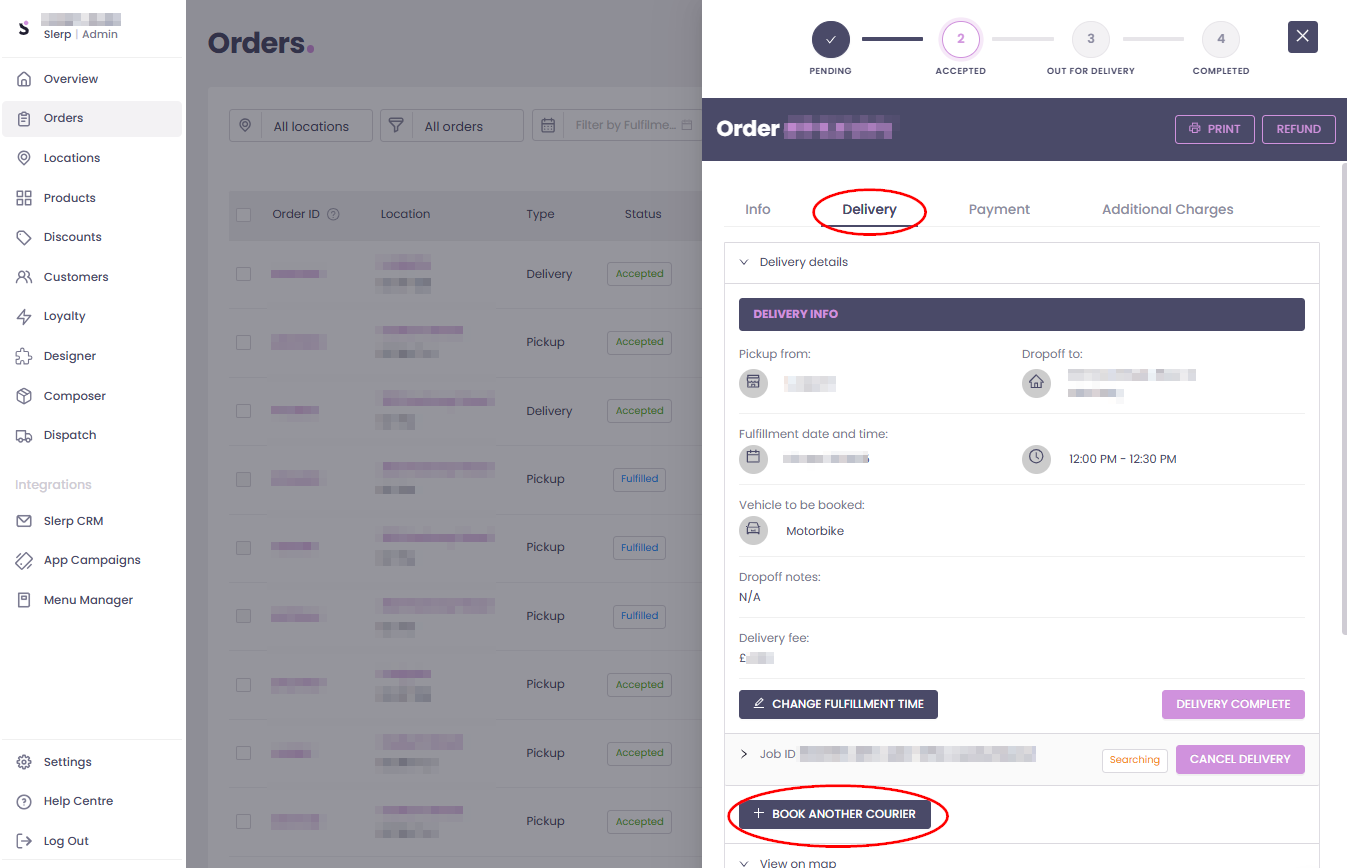
Task: Check the first order row checkbox
Action: pos(243,274)
